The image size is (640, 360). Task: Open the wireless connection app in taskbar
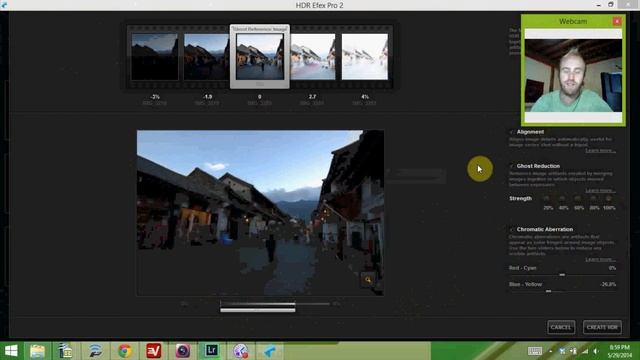(x=96, y=351)
